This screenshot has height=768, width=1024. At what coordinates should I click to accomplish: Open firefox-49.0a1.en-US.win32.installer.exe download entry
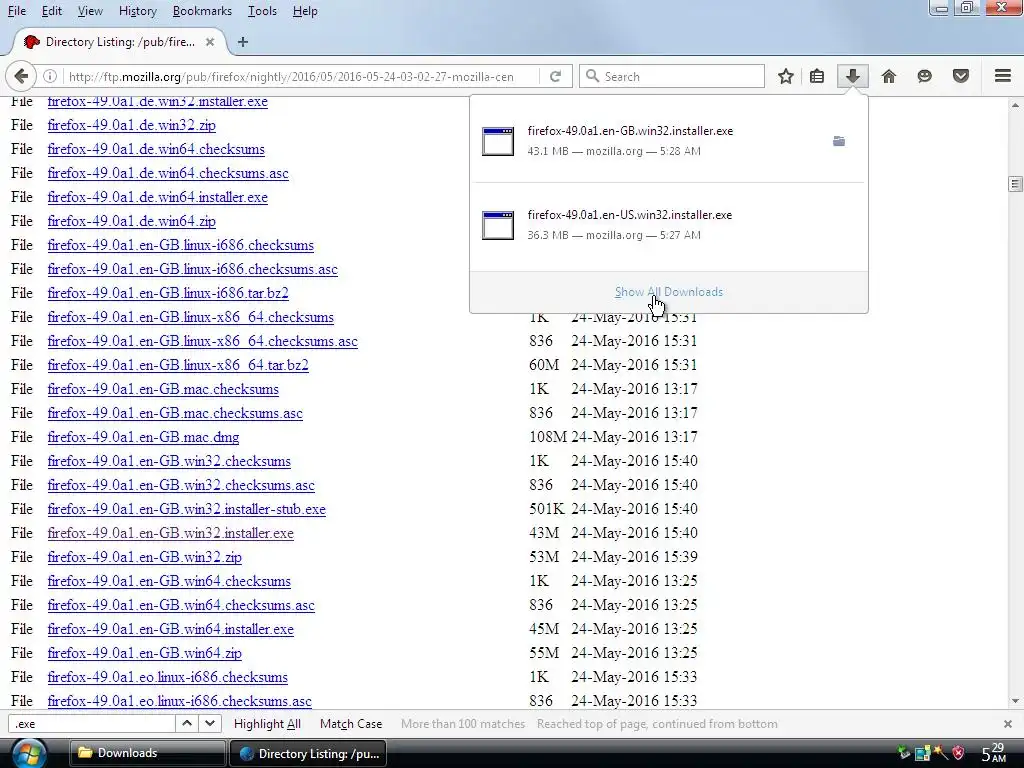click(669, 225)
